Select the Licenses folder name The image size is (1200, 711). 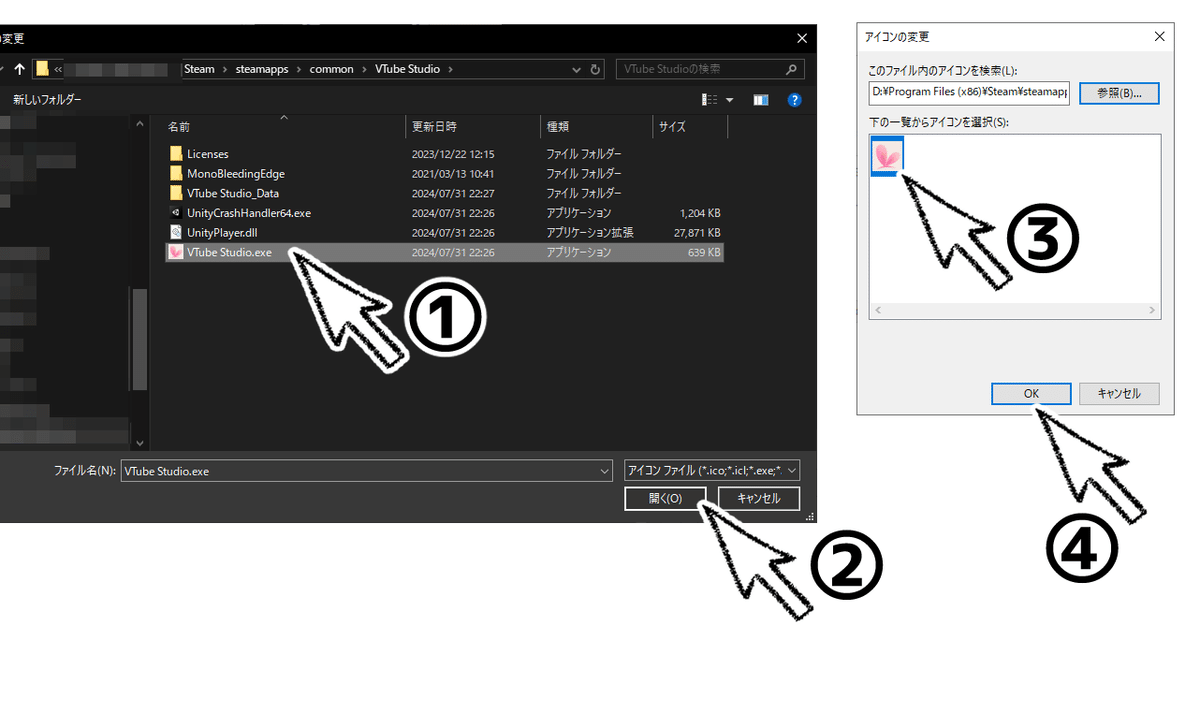(x=207, y=154)
